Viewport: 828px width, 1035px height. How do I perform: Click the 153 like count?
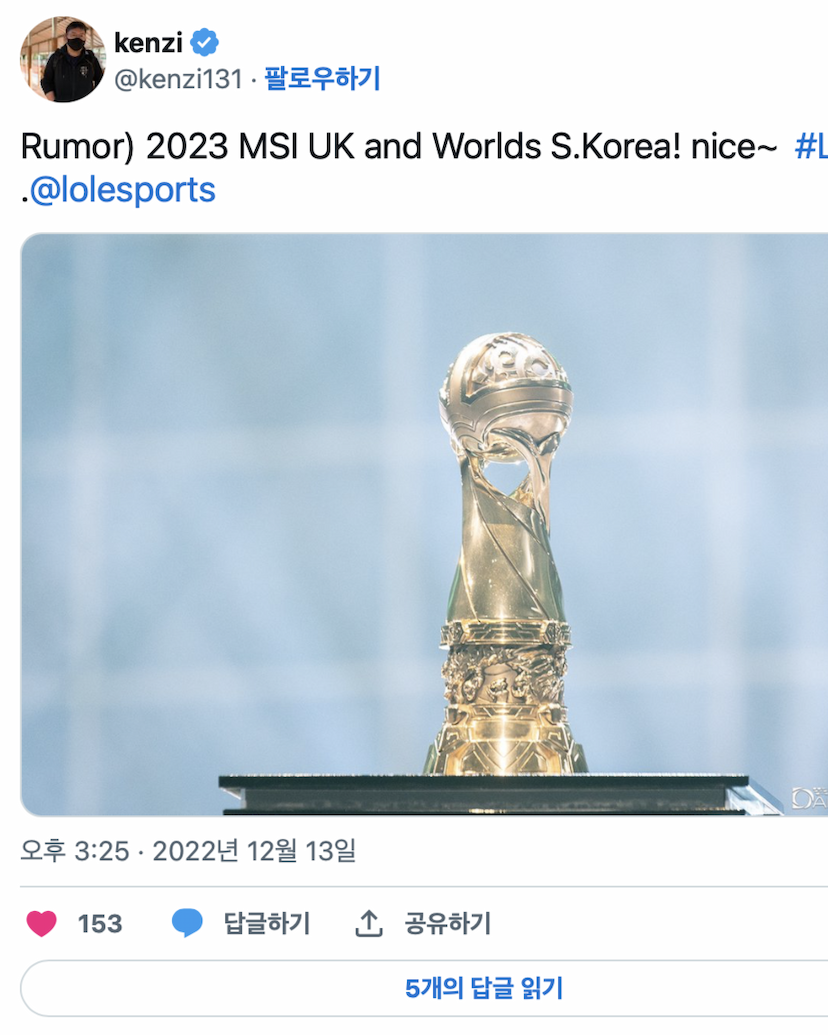tap(100, 923)
